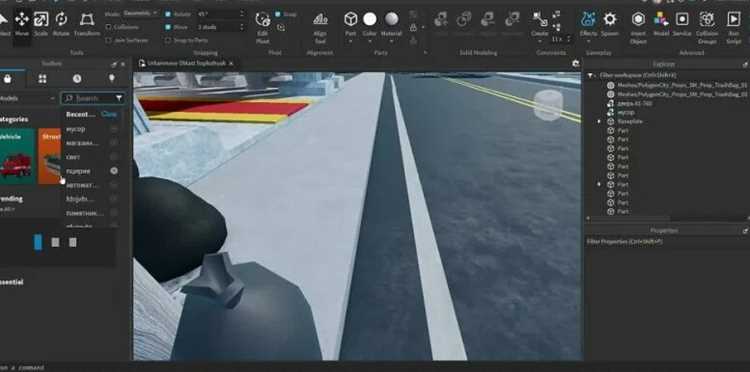
Task: Click the Union solid modeling icon
Action: point(440,20)
